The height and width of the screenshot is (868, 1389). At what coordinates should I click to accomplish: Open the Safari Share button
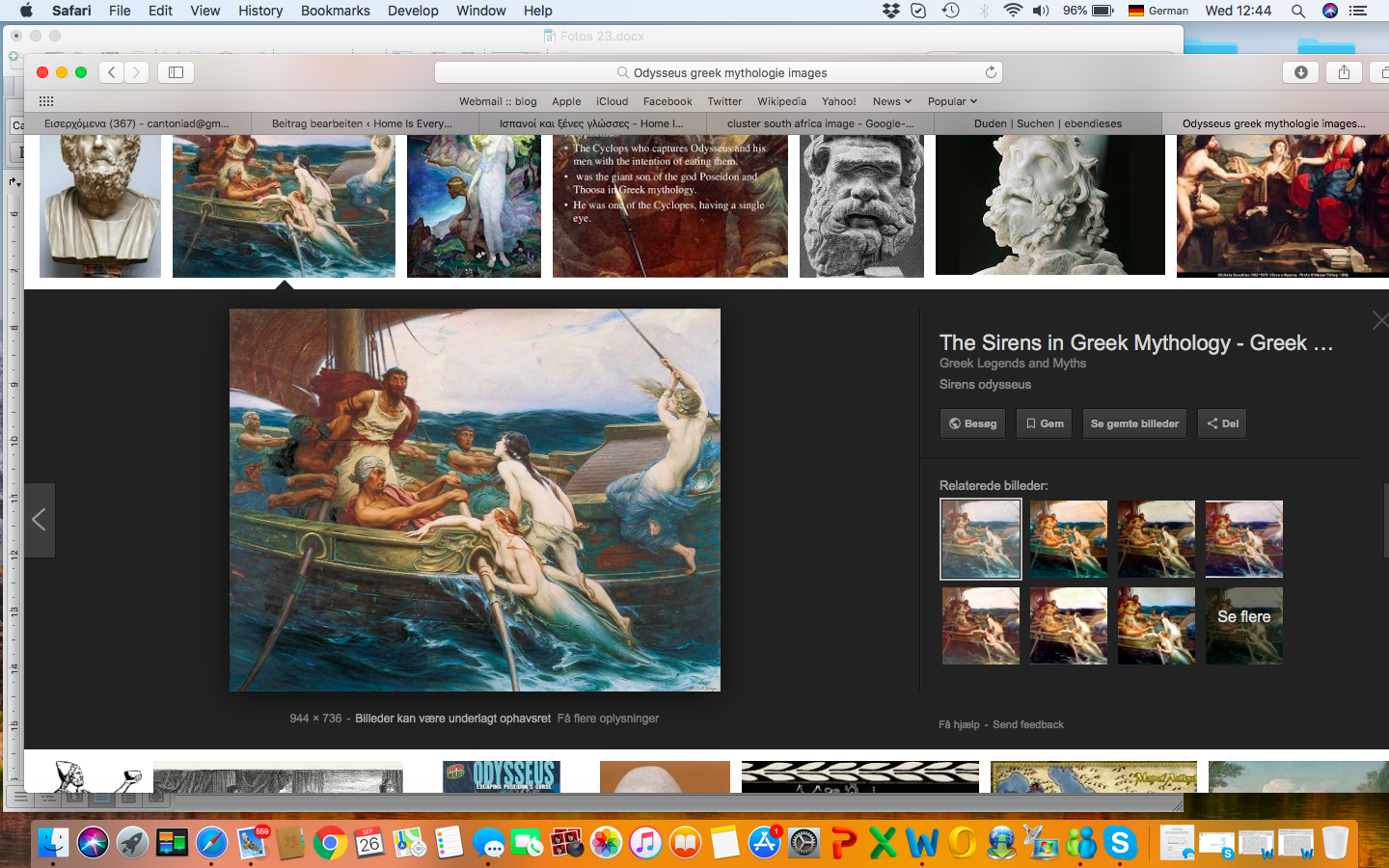[x=1344, y=72]
